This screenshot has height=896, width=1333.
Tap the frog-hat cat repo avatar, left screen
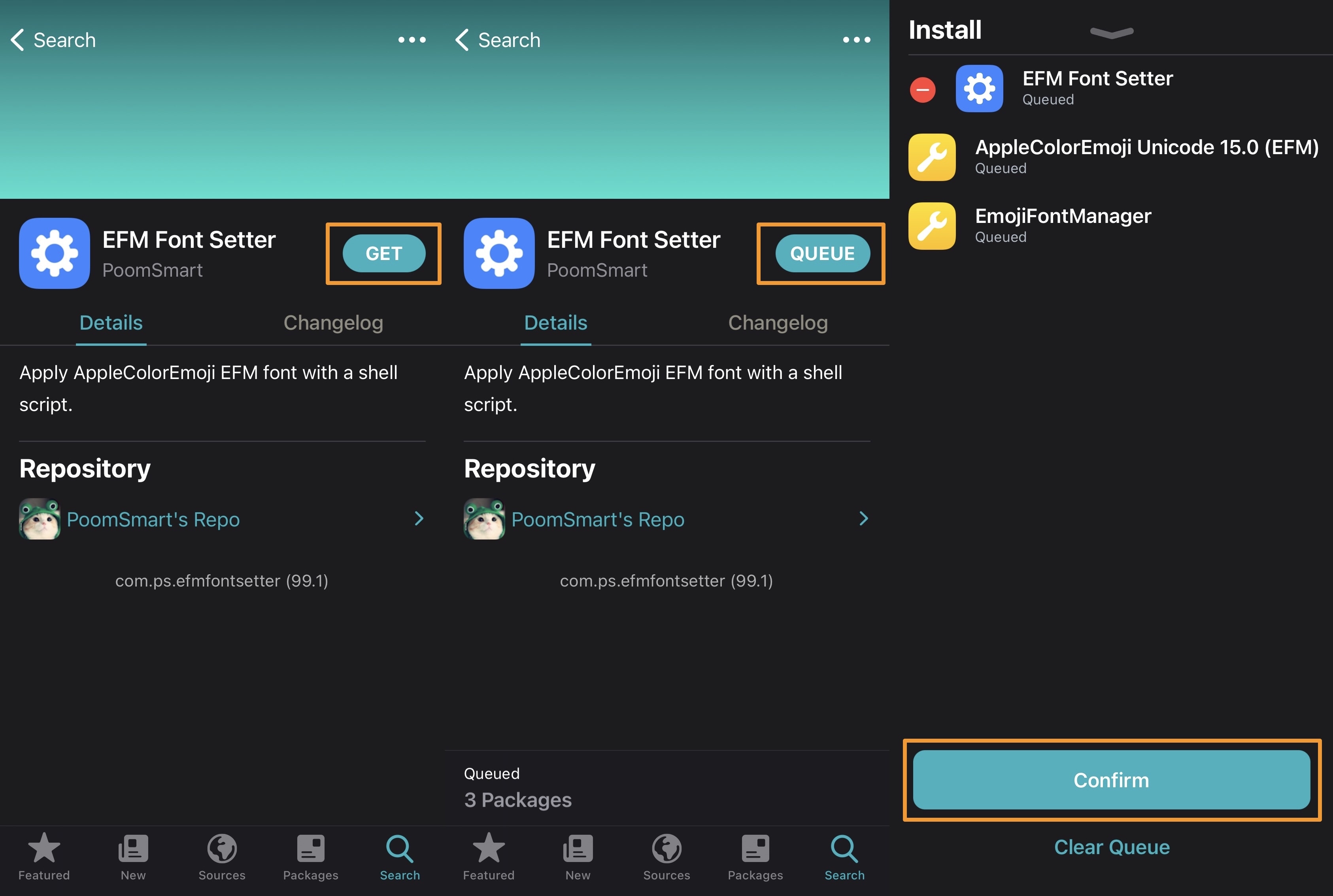40,519
